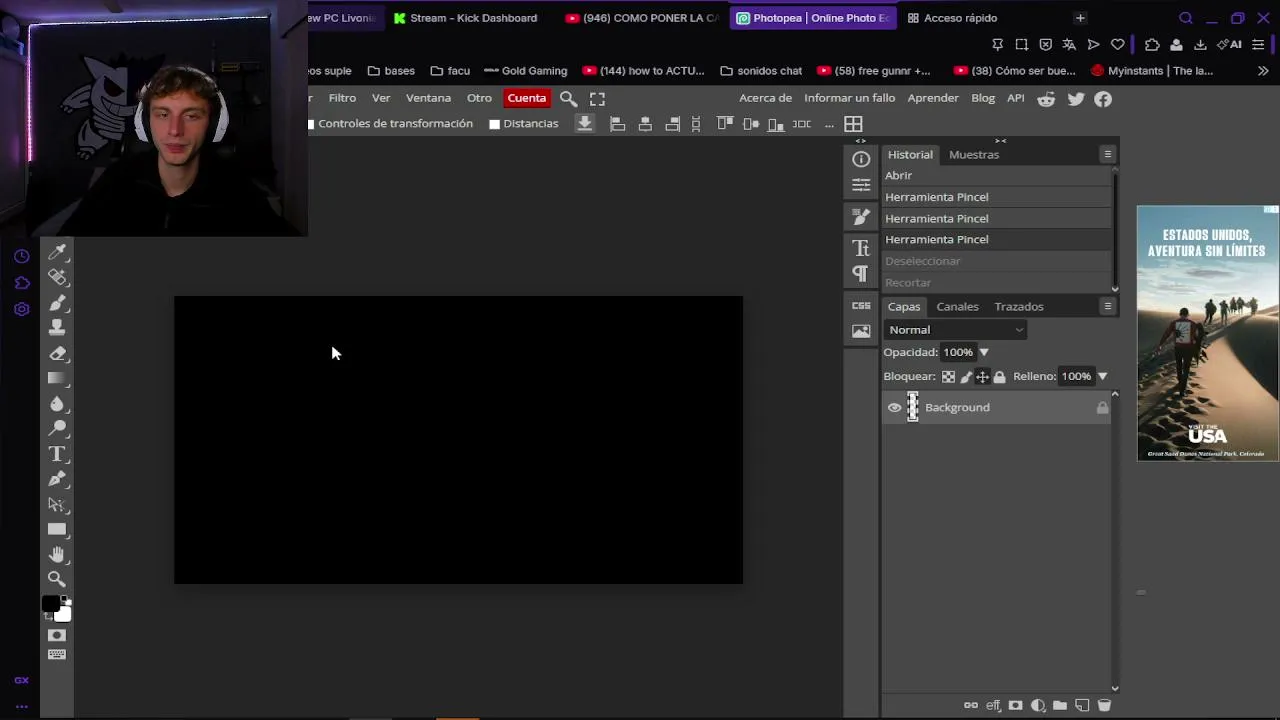
Task: Switch to the Trazados tab
Action: pyautogui.click(x=1019, y=306)
